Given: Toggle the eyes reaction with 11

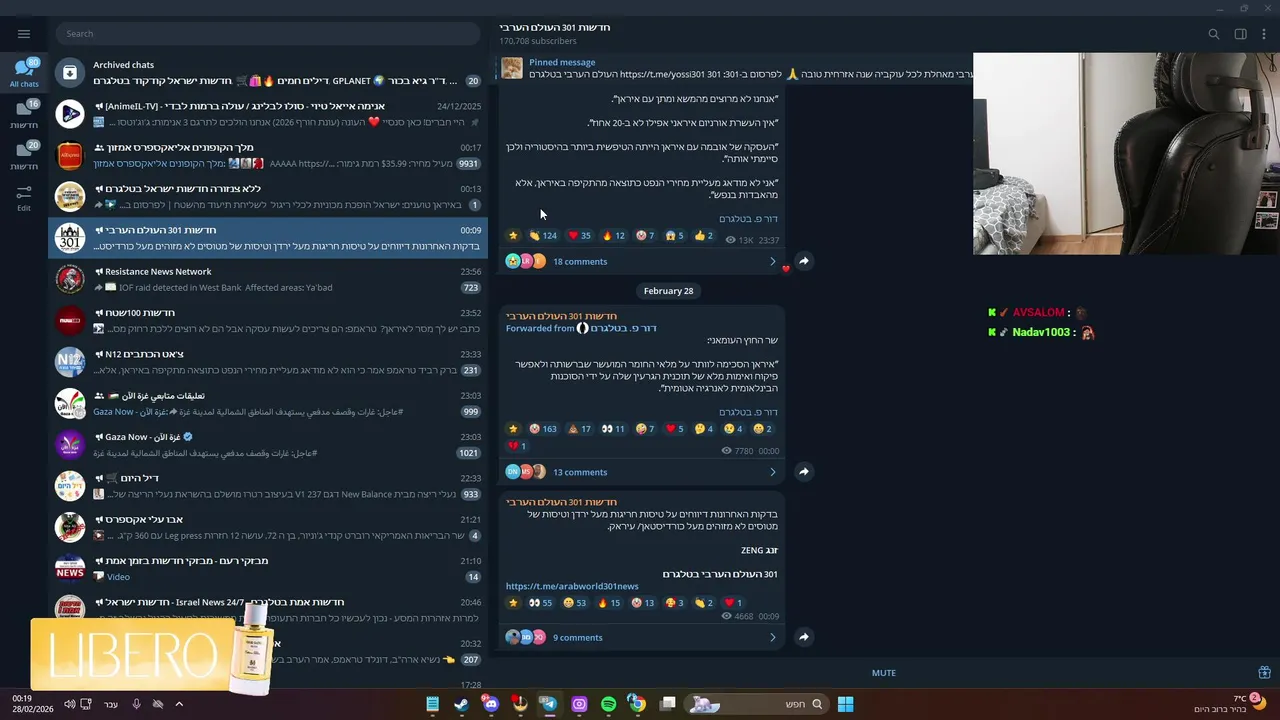Looking at the screenshot, I should 613,429.
